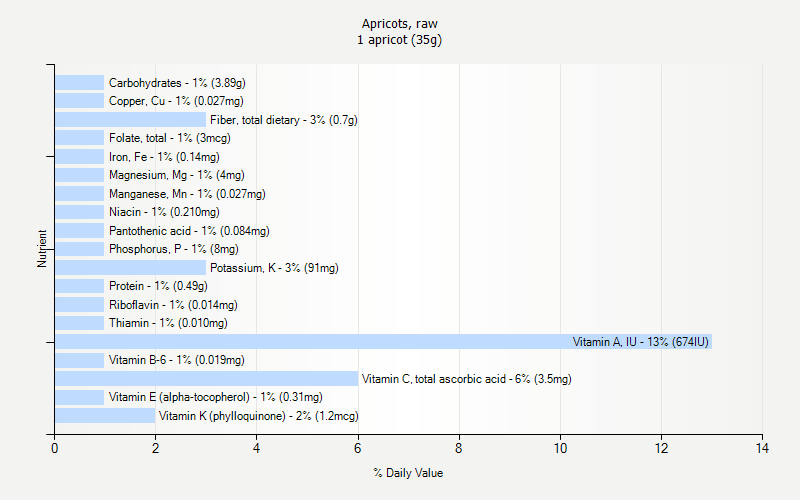Click the Vitamin E (alpha-tocopherol) label
800x500 pixels.
click(x=215, y=397)
